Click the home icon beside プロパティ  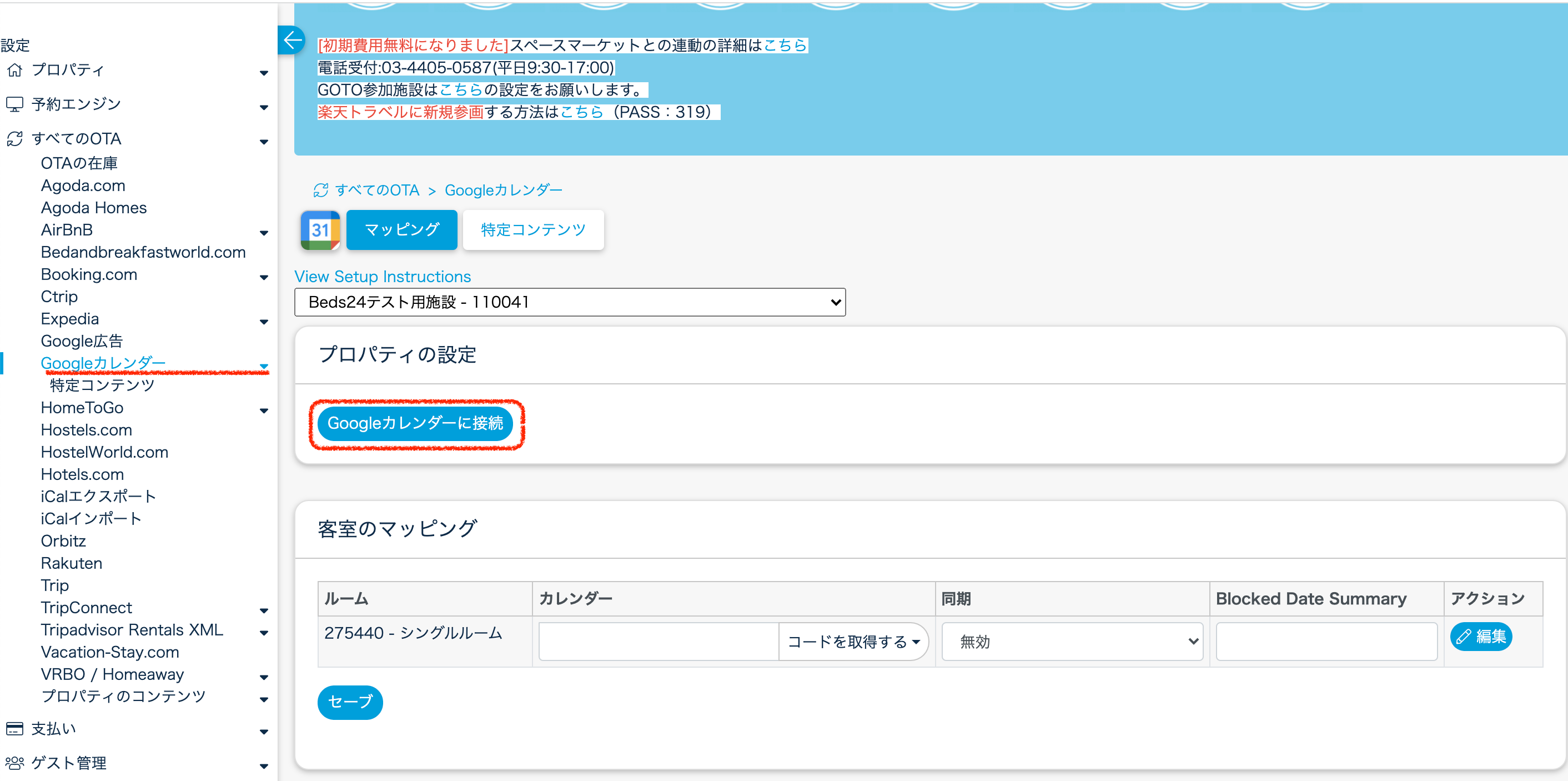14,70
